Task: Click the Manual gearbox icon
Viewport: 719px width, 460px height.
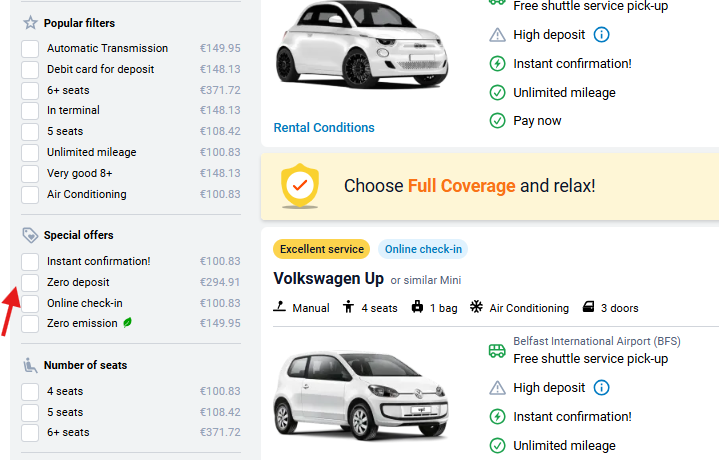Action: (280, 308)
